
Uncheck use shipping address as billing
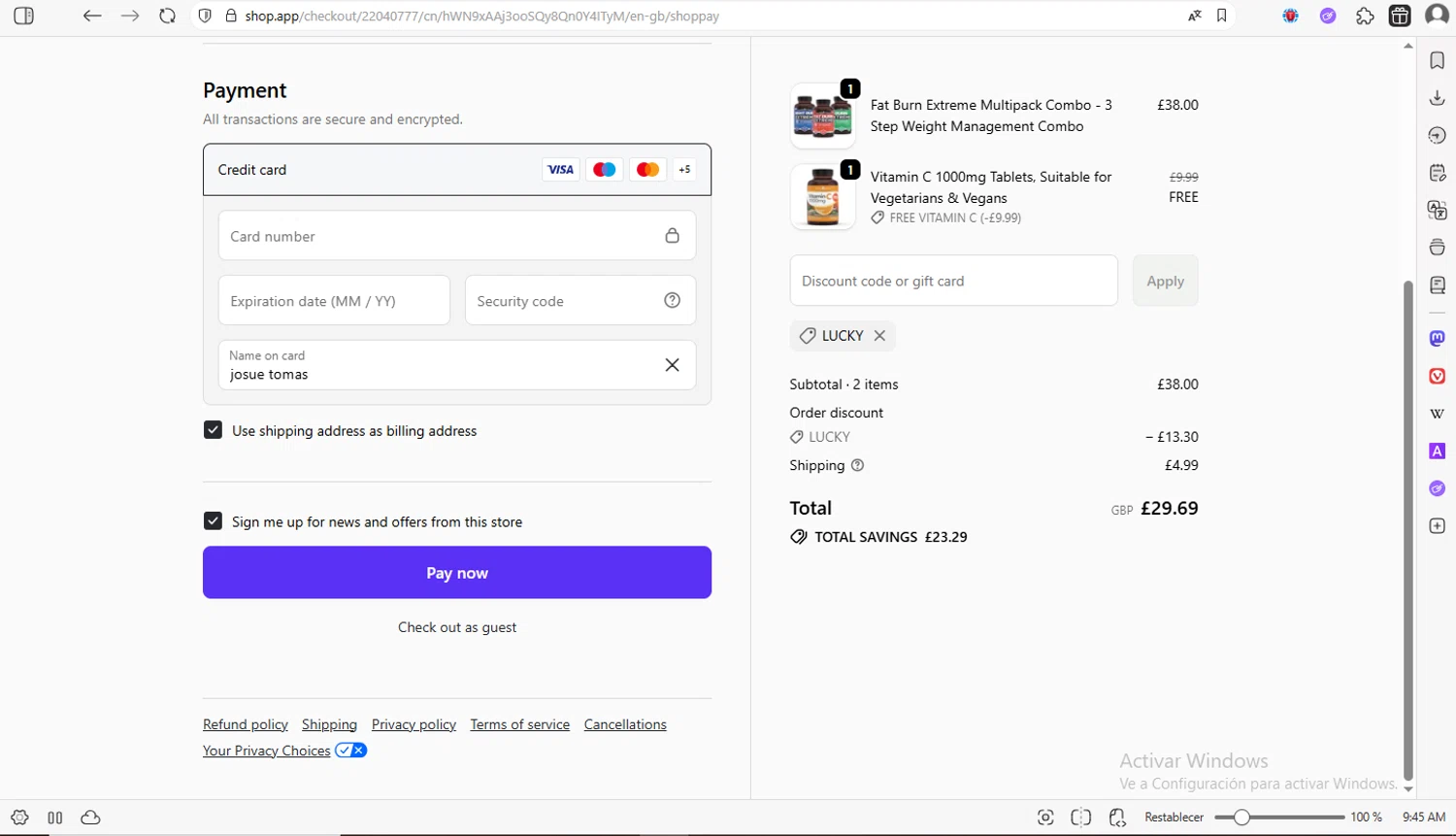pos(214,430)
